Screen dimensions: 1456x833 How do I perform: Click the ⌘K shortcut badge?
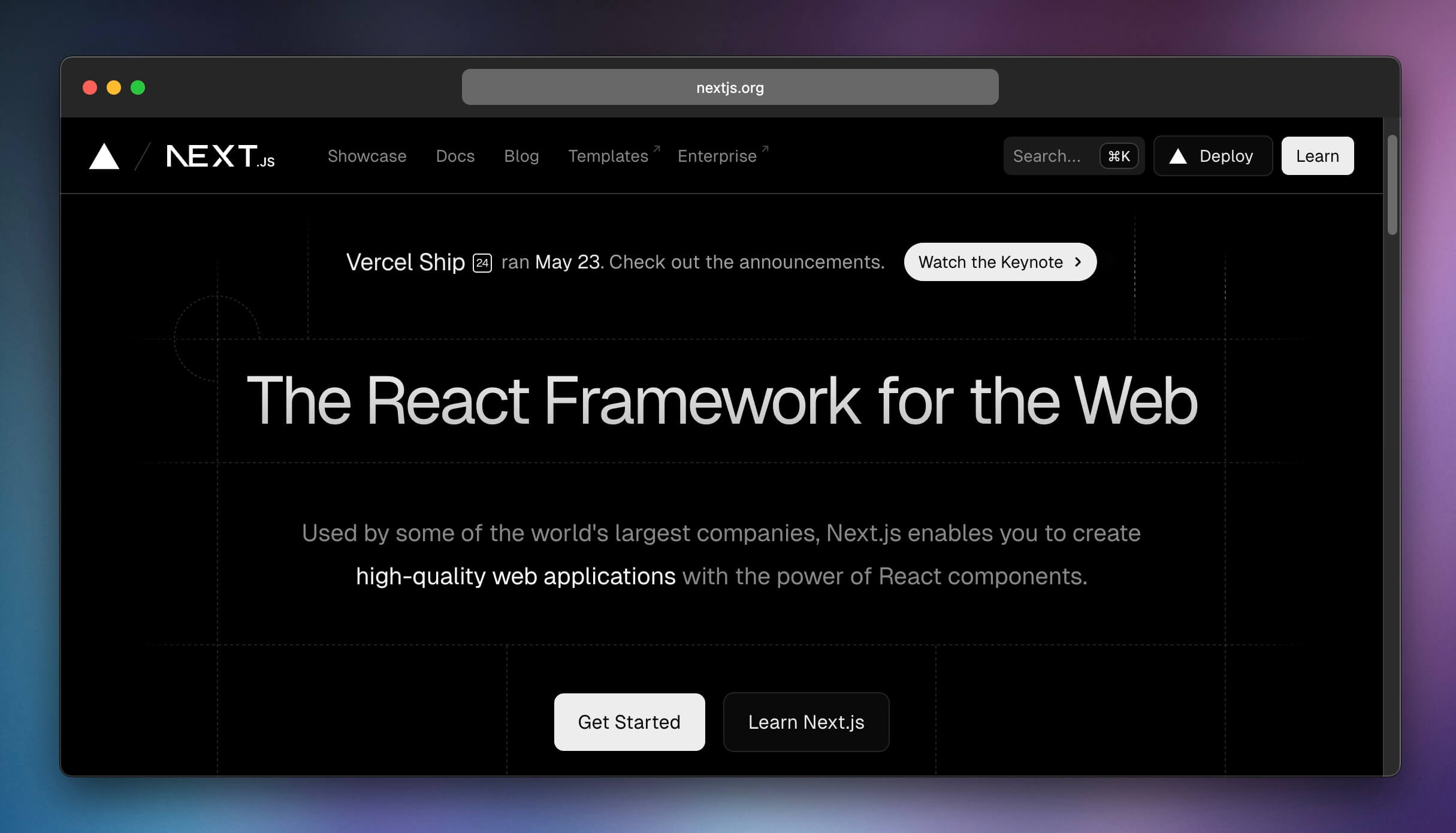[1119, 156]
